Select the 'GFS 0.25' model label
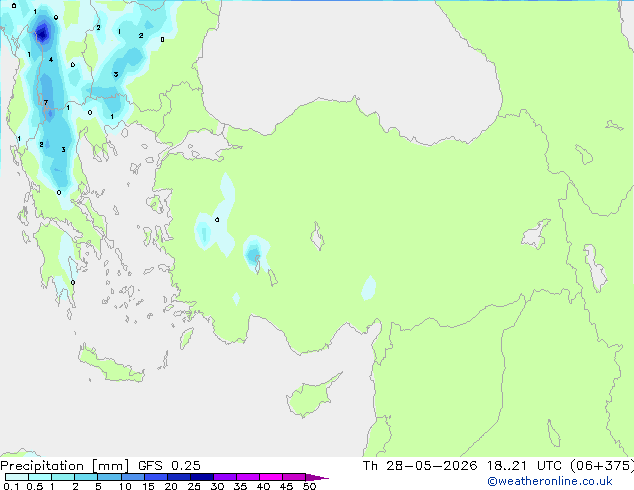 point(169,466)
